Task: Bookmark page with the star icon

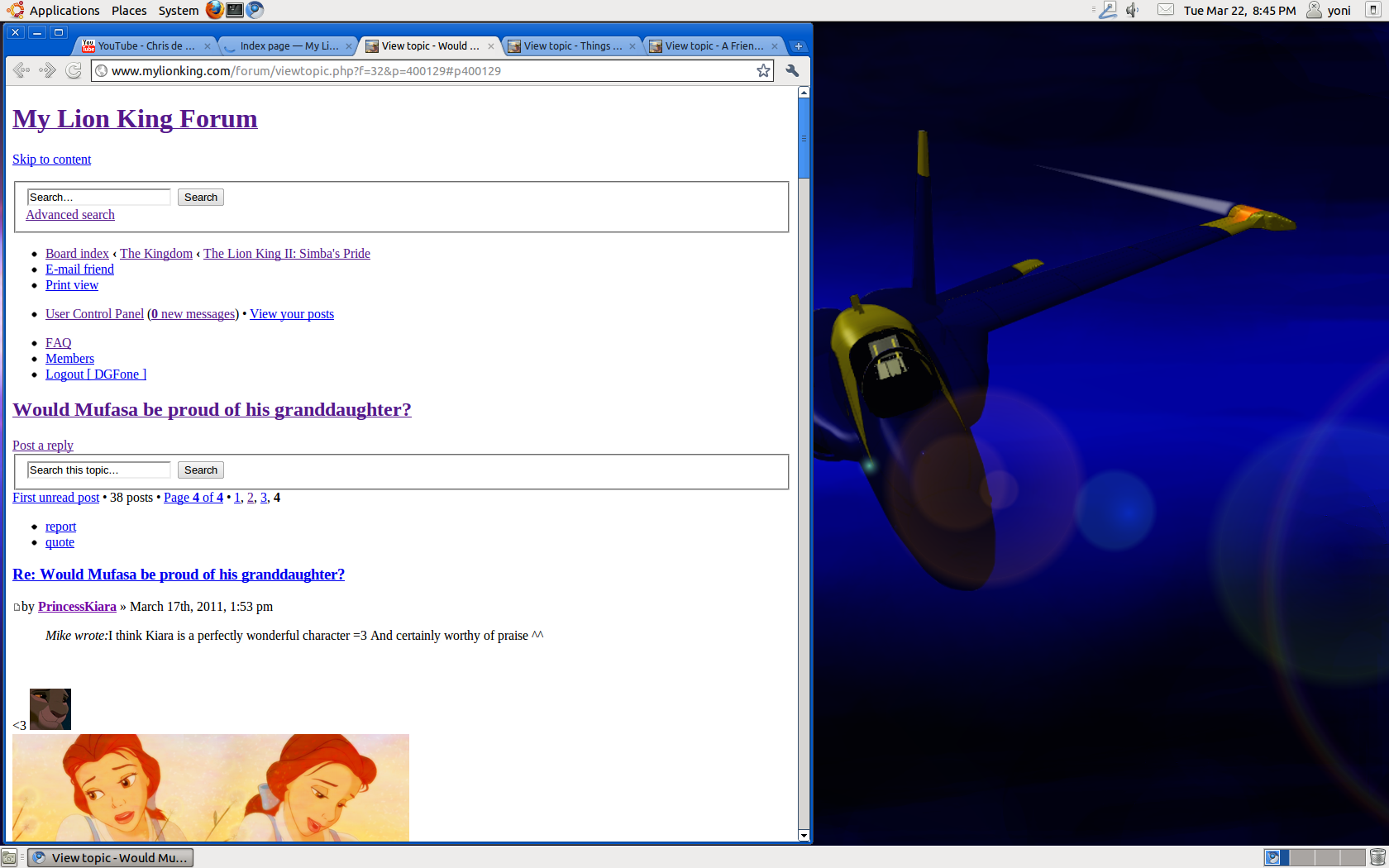Action: (763, 71)
